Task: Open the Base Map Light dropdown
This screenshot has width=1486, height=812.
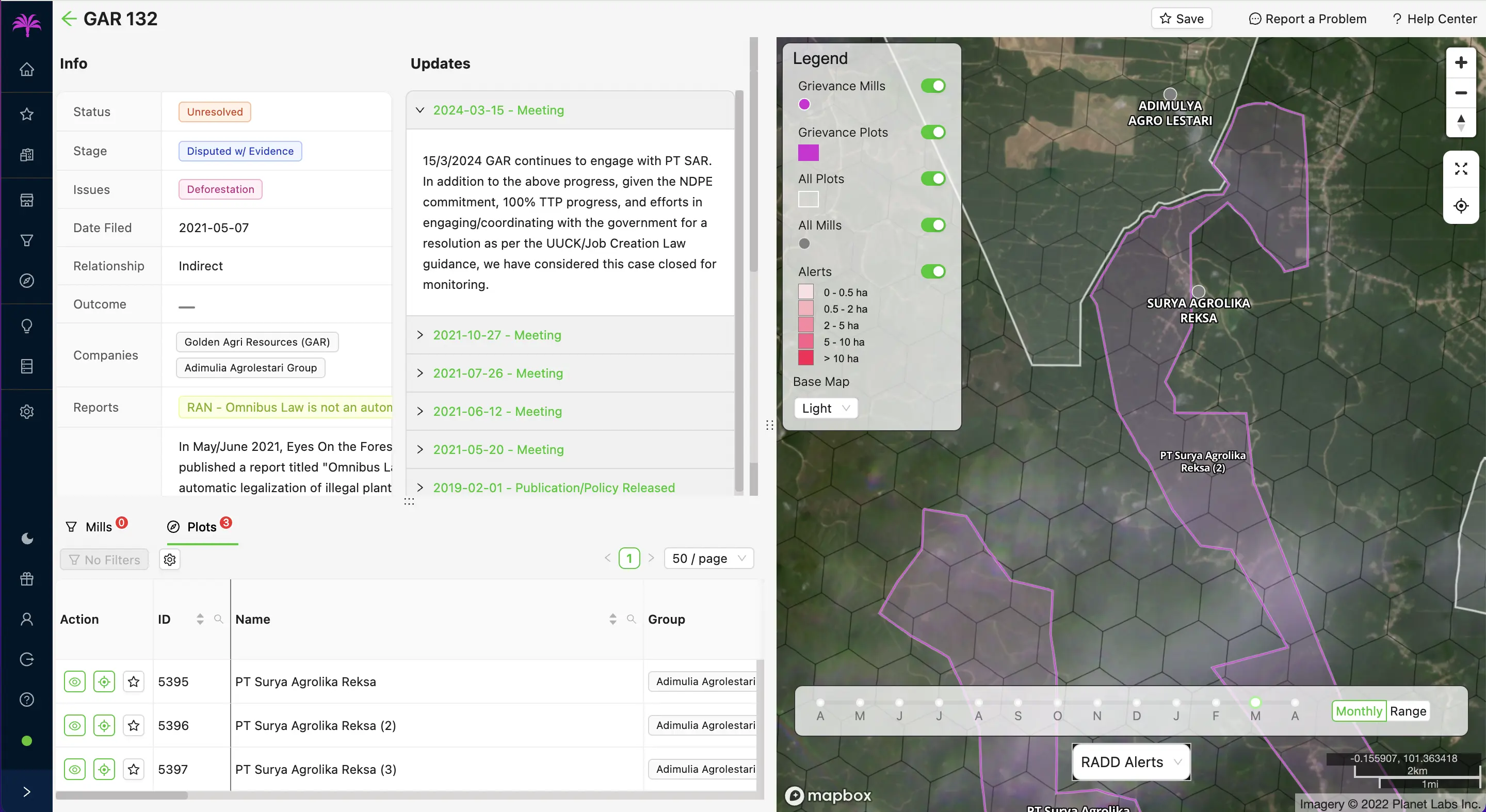Action: (826, 408)
